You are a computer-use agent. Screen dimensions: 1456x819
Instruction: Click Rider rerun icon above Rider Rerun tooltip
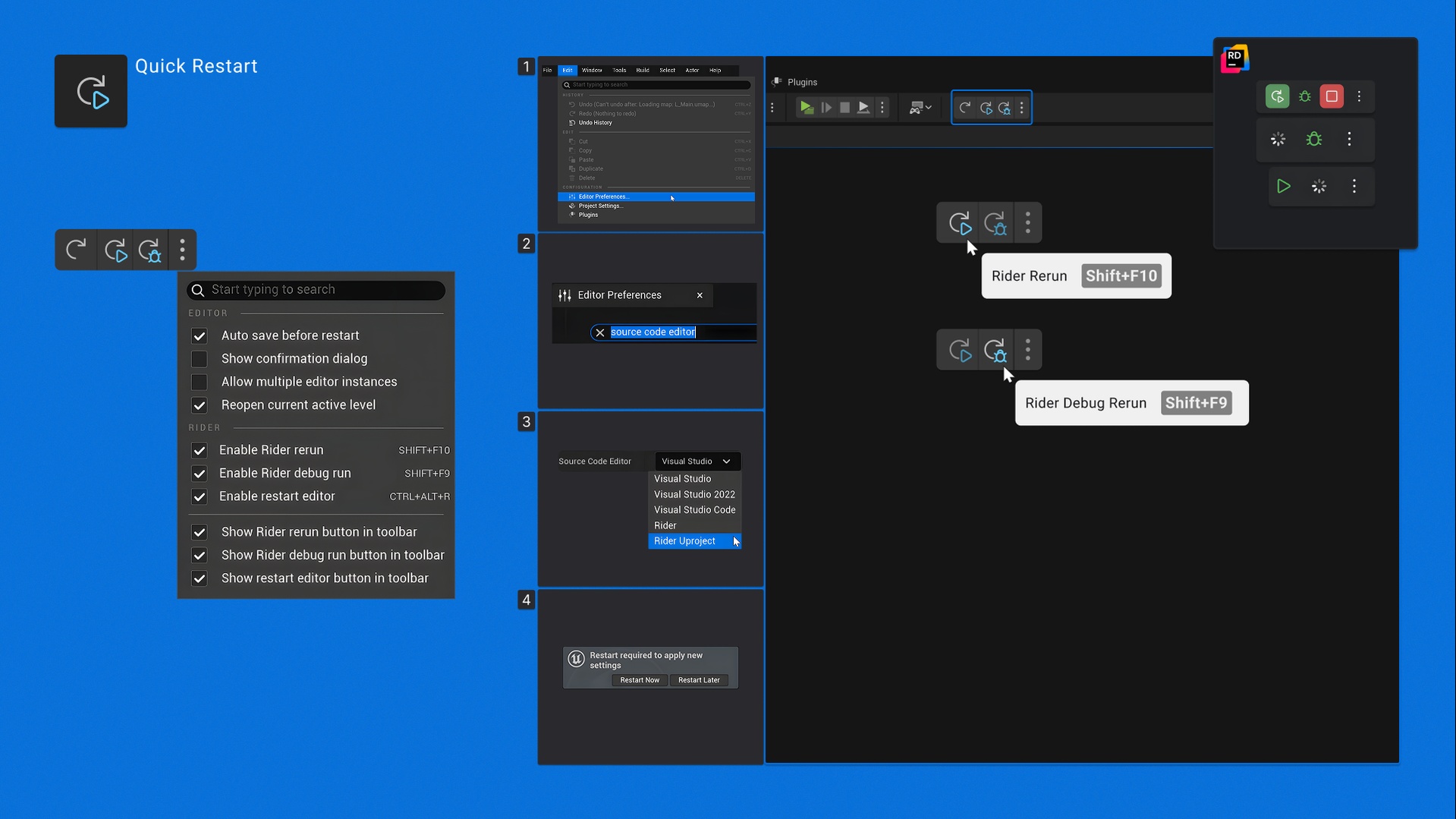960,223
